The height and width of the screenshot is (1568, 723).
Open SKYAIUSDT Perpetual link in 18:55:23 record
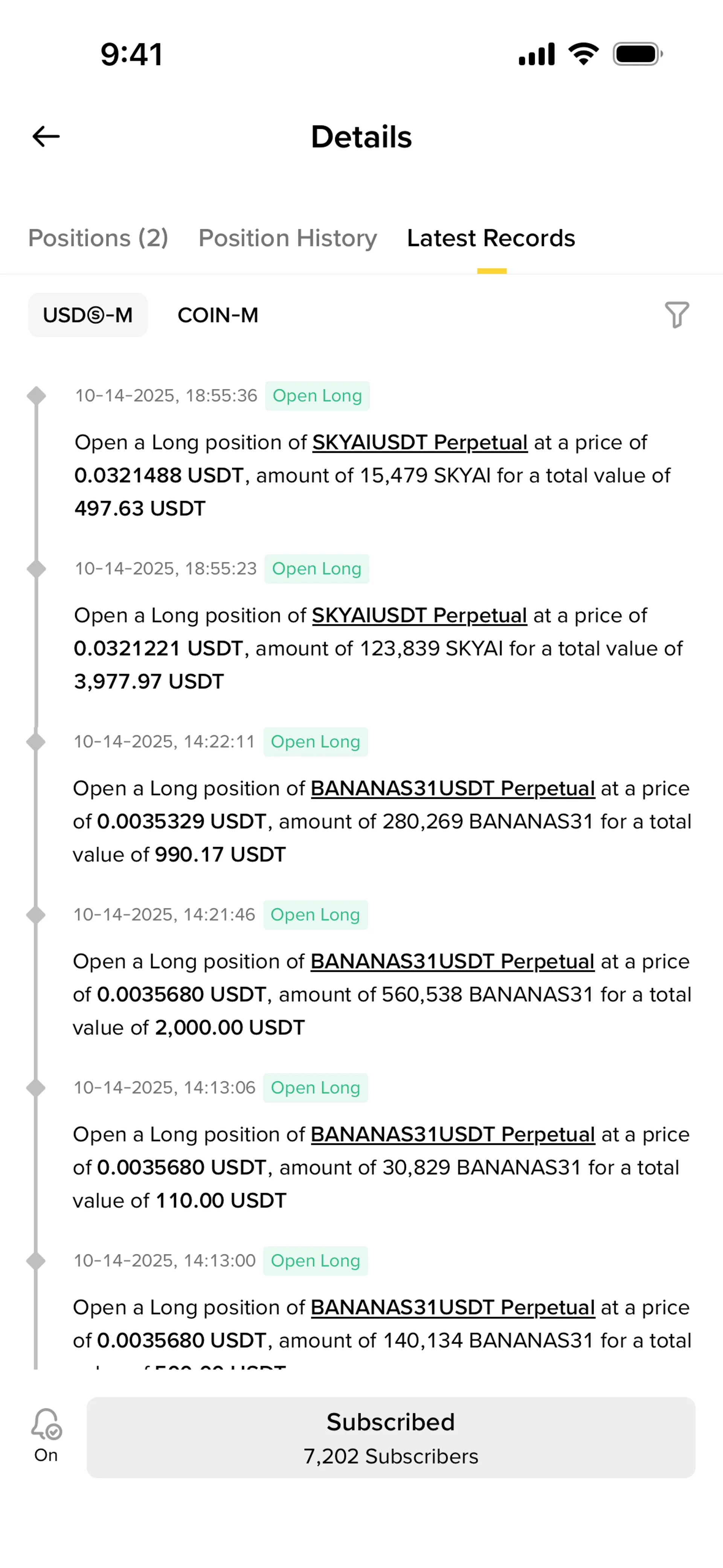pos(419,615)
